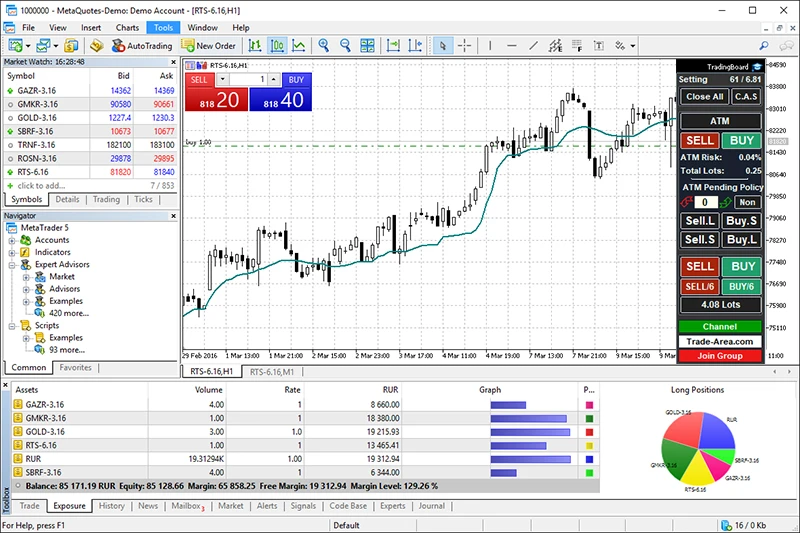Click the red arrow in ATM Pending Policy

pyautogui.click(x=687, y=202)
